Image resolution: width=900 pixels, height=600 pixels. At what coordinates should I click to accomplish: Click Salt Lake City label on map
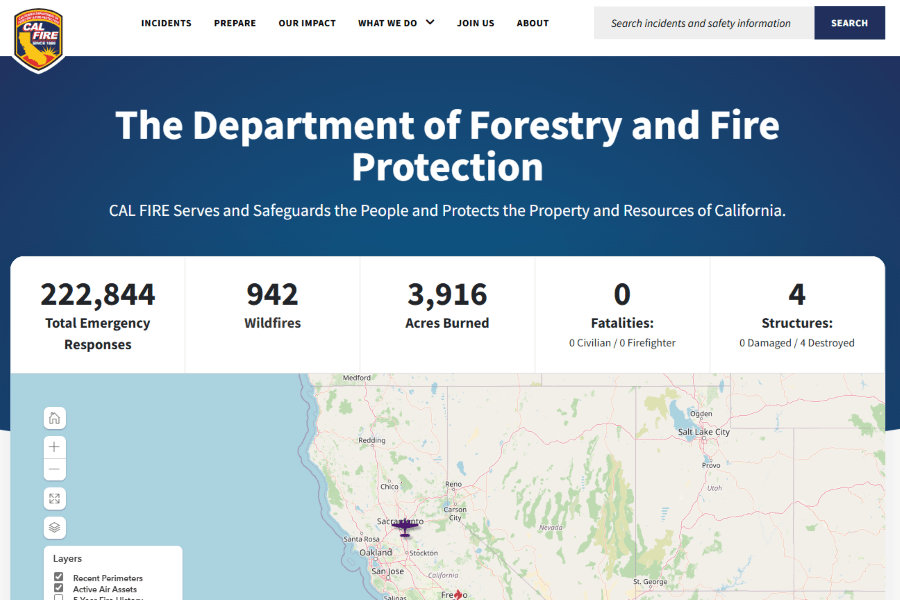pyautogui.click(x=704, y=432)
